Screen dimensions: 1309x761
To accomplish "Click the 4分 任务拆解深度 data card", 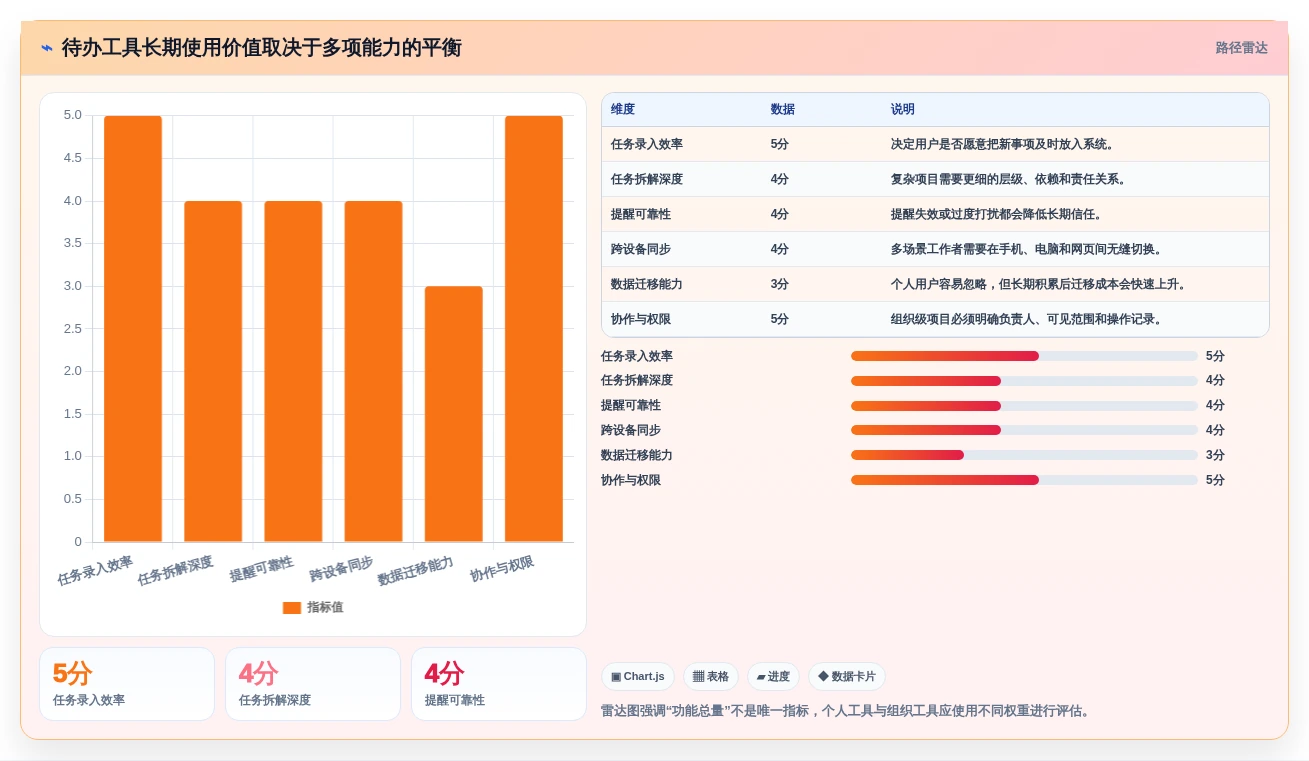I will [x=313, y=684].
